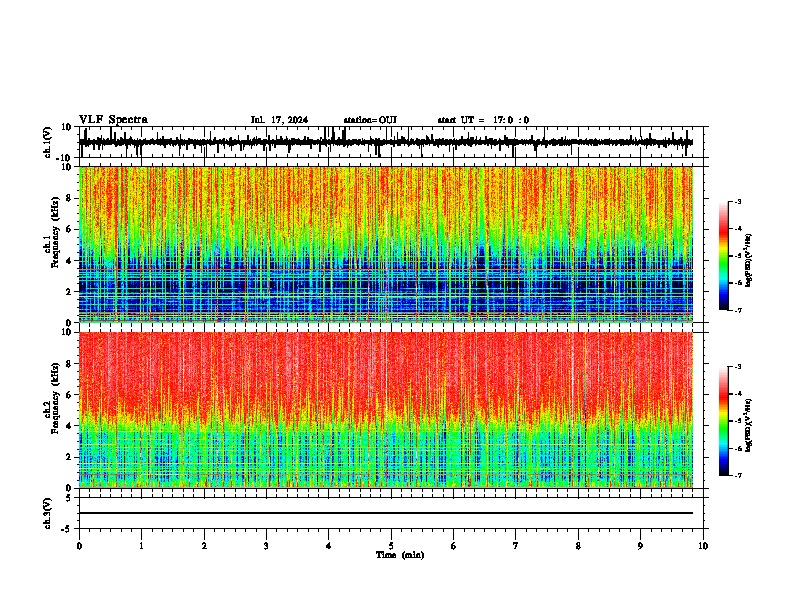Select the date 'Jul 17, 2024' text
The width and height of the screenshot is (792, 612).
coord(279,120)
